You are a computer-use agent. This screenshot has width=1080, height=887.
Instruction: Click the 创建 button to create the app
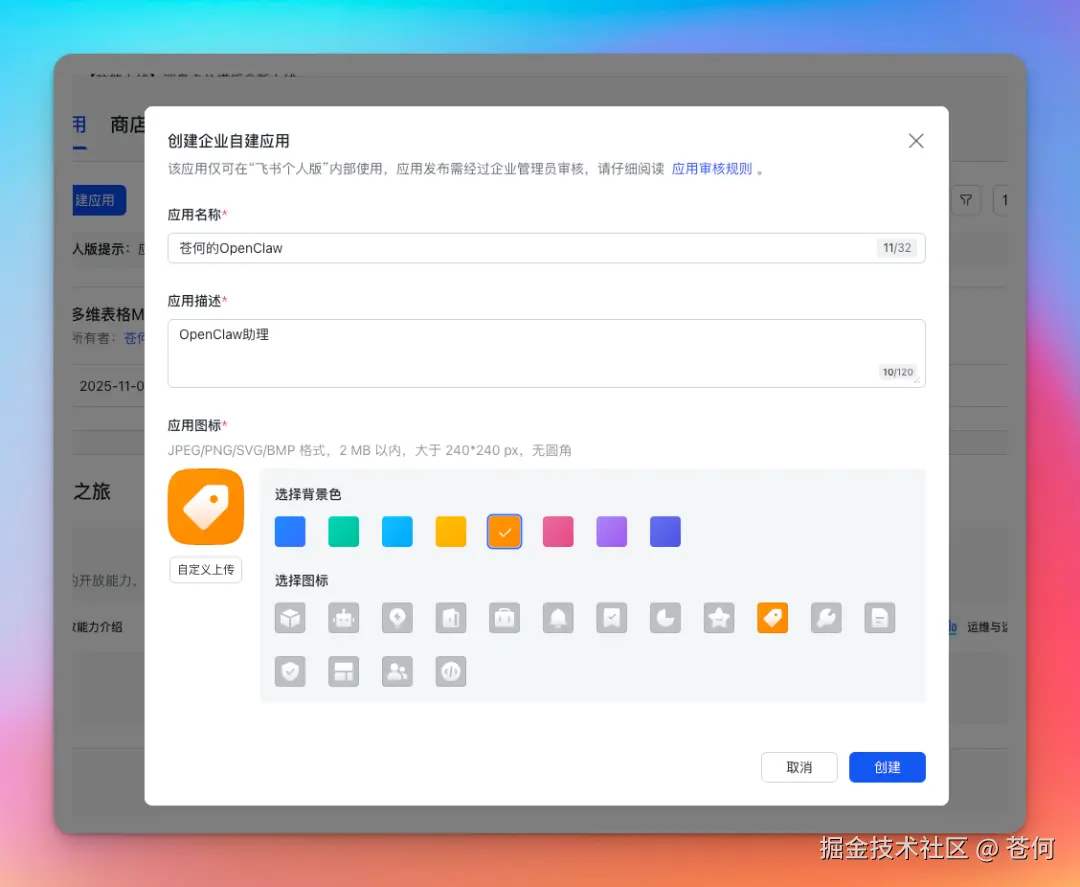click(x=887, y=767)
